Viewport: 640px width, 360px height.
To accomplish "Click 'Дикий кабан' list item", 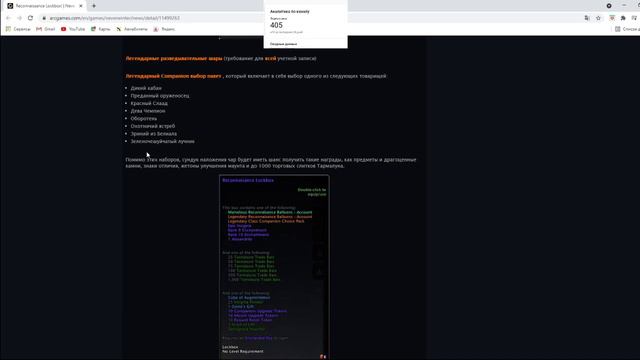I will point(146,88).
